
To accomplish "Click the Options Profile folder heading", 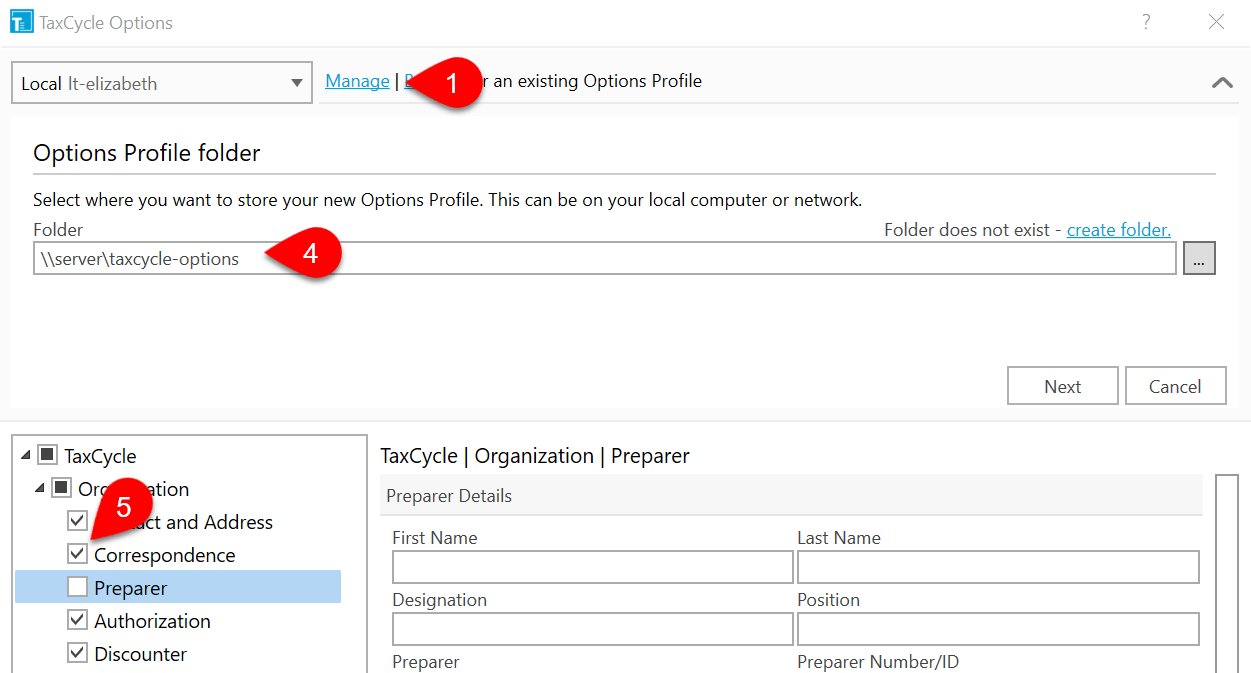I will pyautogui.click(x=147, y=153).
